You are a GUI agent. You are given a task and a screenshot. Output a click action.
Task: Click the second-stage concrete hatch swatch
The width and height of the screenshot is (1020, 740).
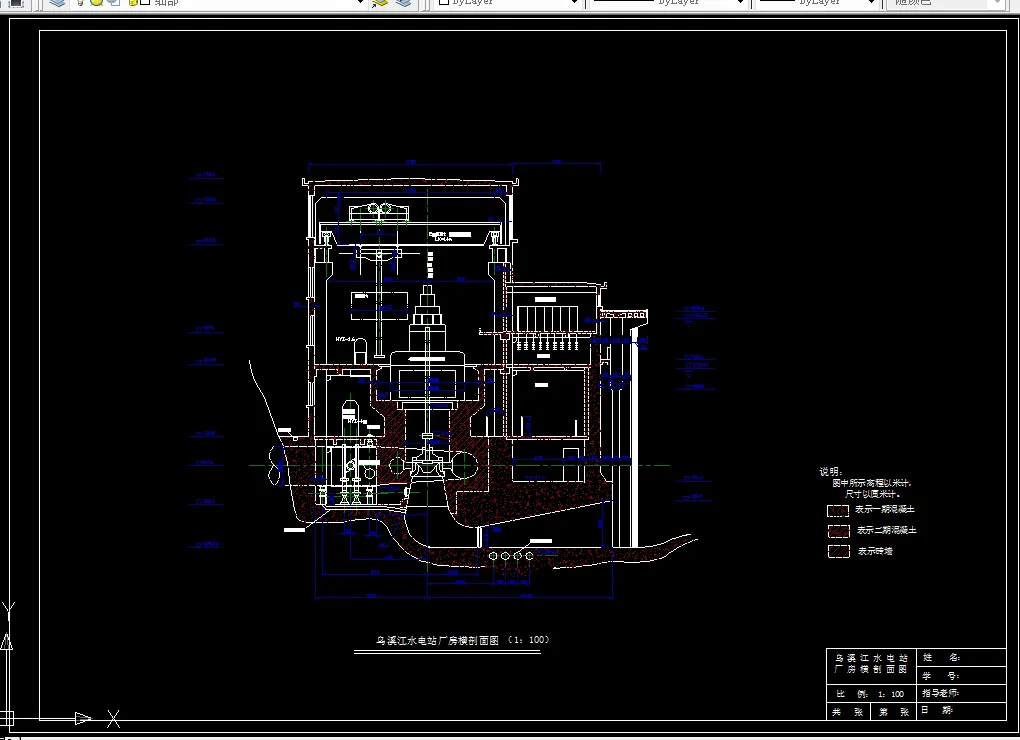coord(839,531)
